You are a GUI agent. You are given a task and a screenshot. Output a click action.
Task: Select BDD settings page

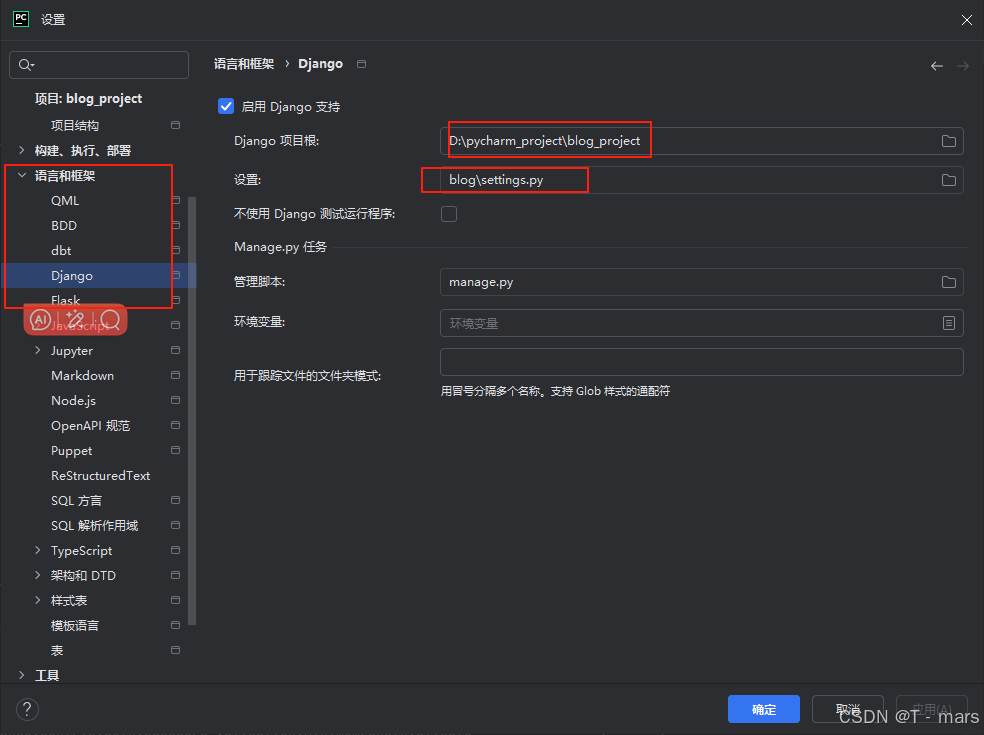coord(64,226)
